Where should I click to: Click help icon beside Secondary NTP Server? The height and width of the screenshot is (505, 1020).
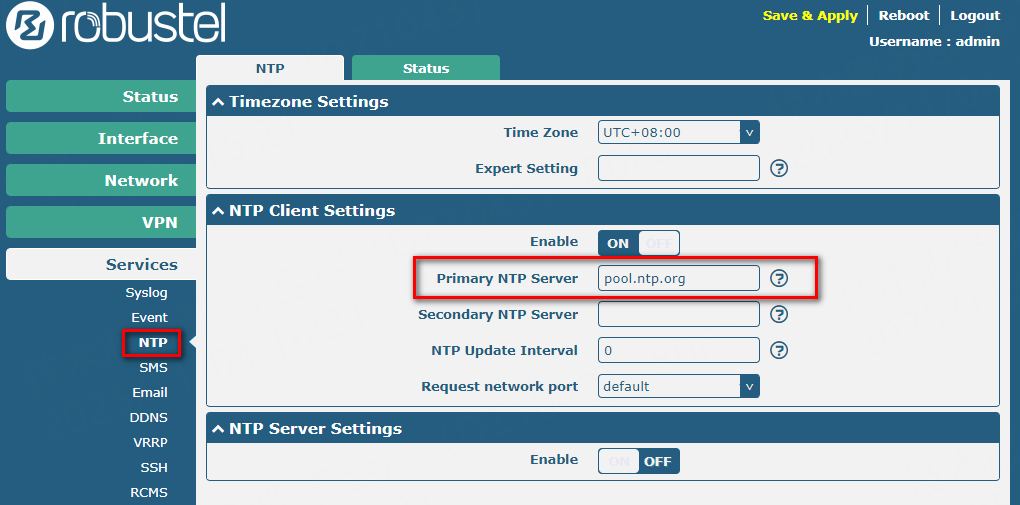click(779, 314)
